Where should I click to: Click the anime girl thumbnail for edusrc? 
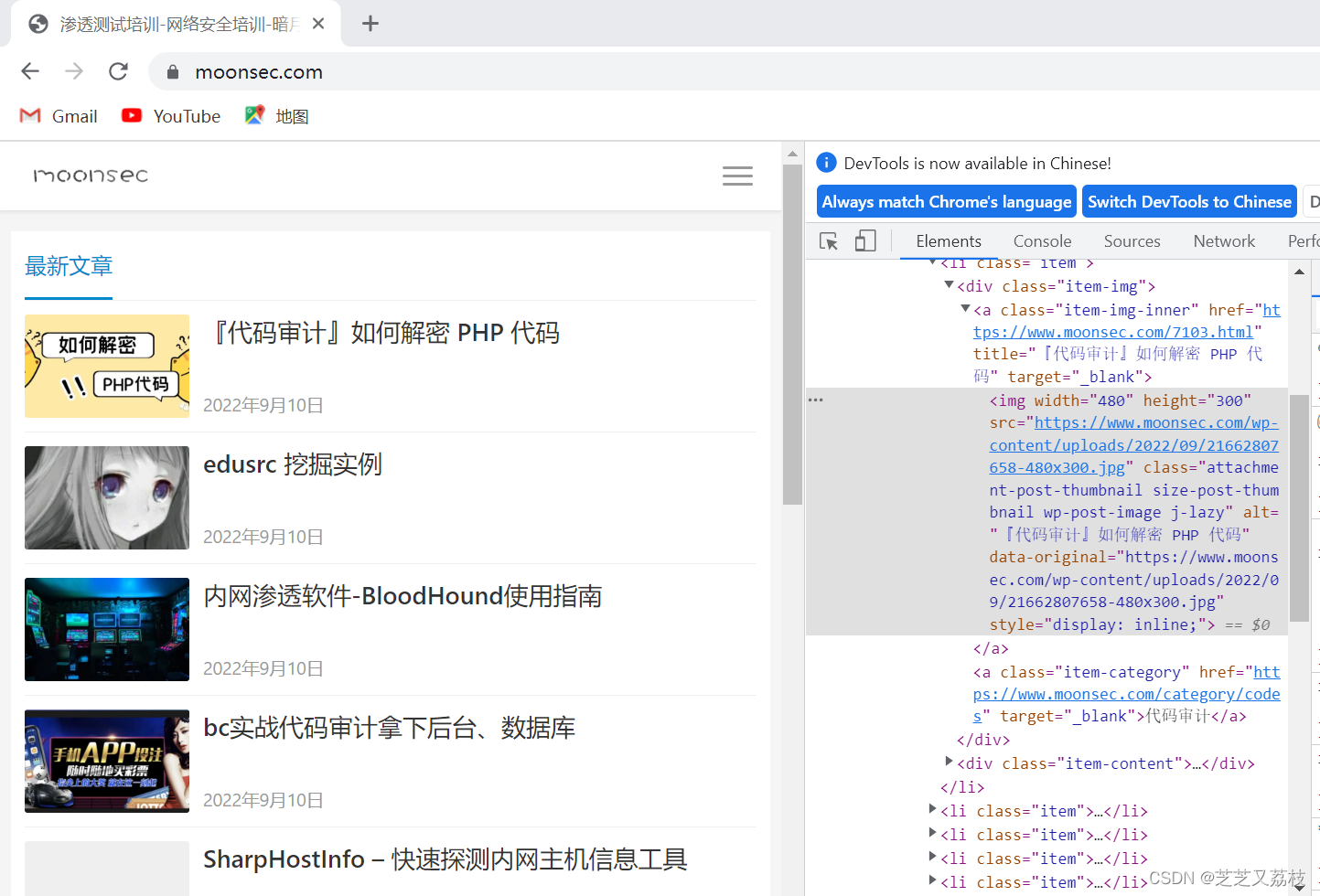coord(107,497)
